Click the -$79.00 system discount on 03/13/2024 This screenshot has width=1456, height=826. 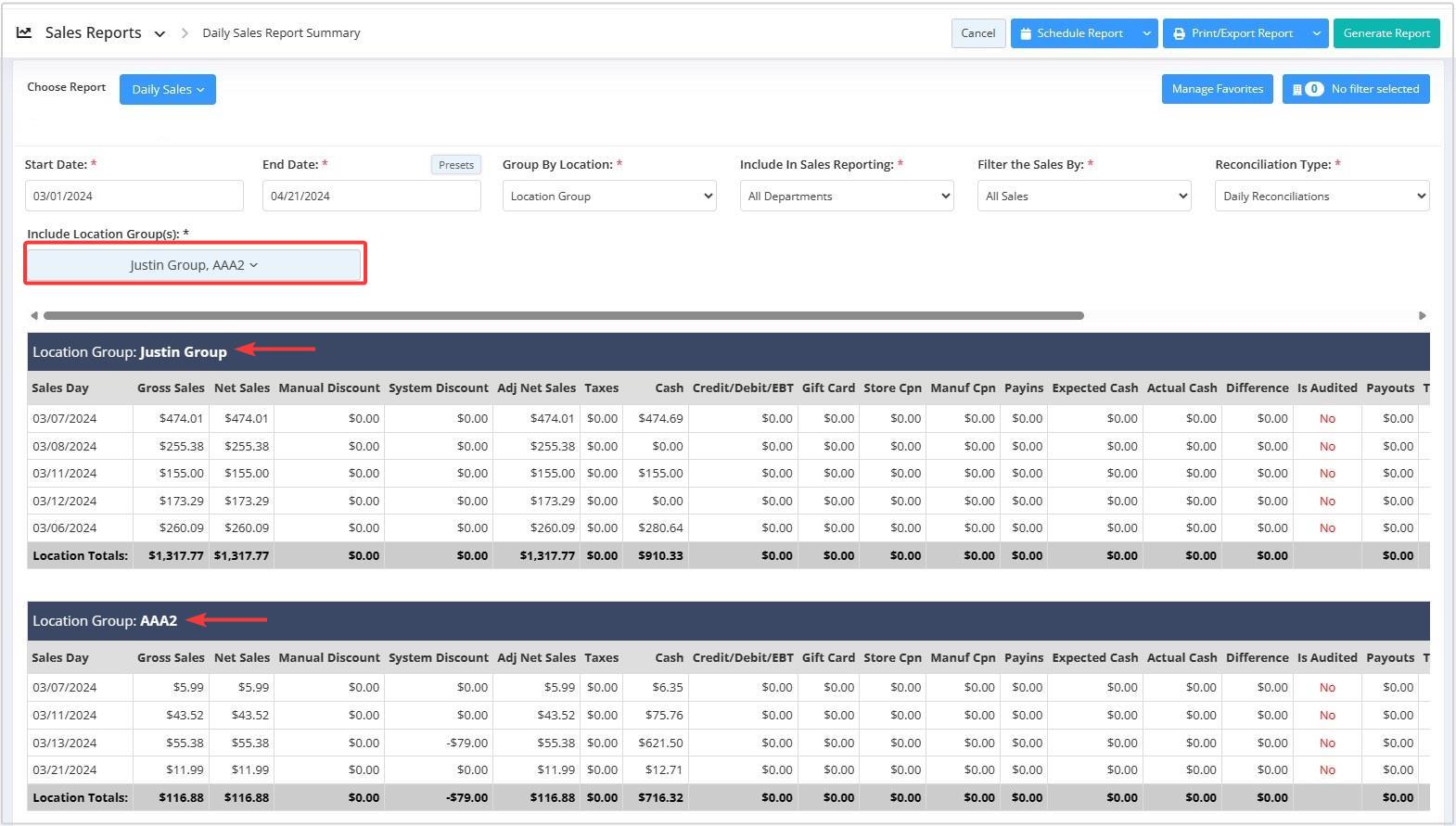(466, 743)
